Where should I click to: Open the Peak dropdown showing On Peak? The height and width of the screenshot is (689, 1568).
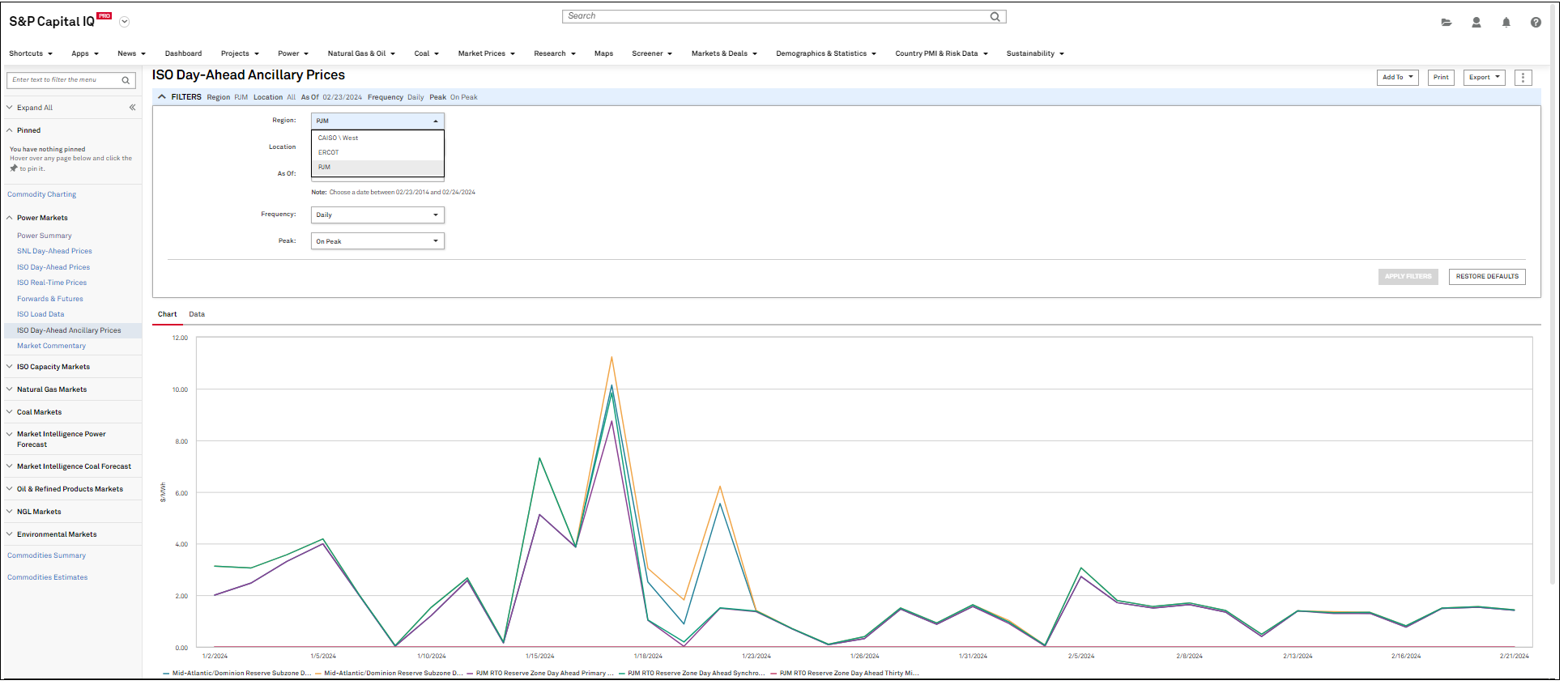tap(377, 241)
